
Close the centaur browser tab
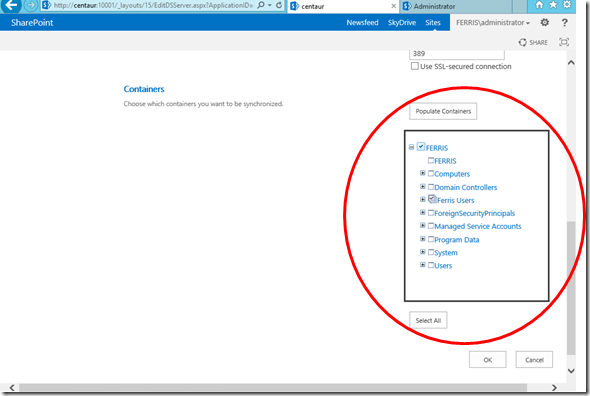(x=393, y=6)
